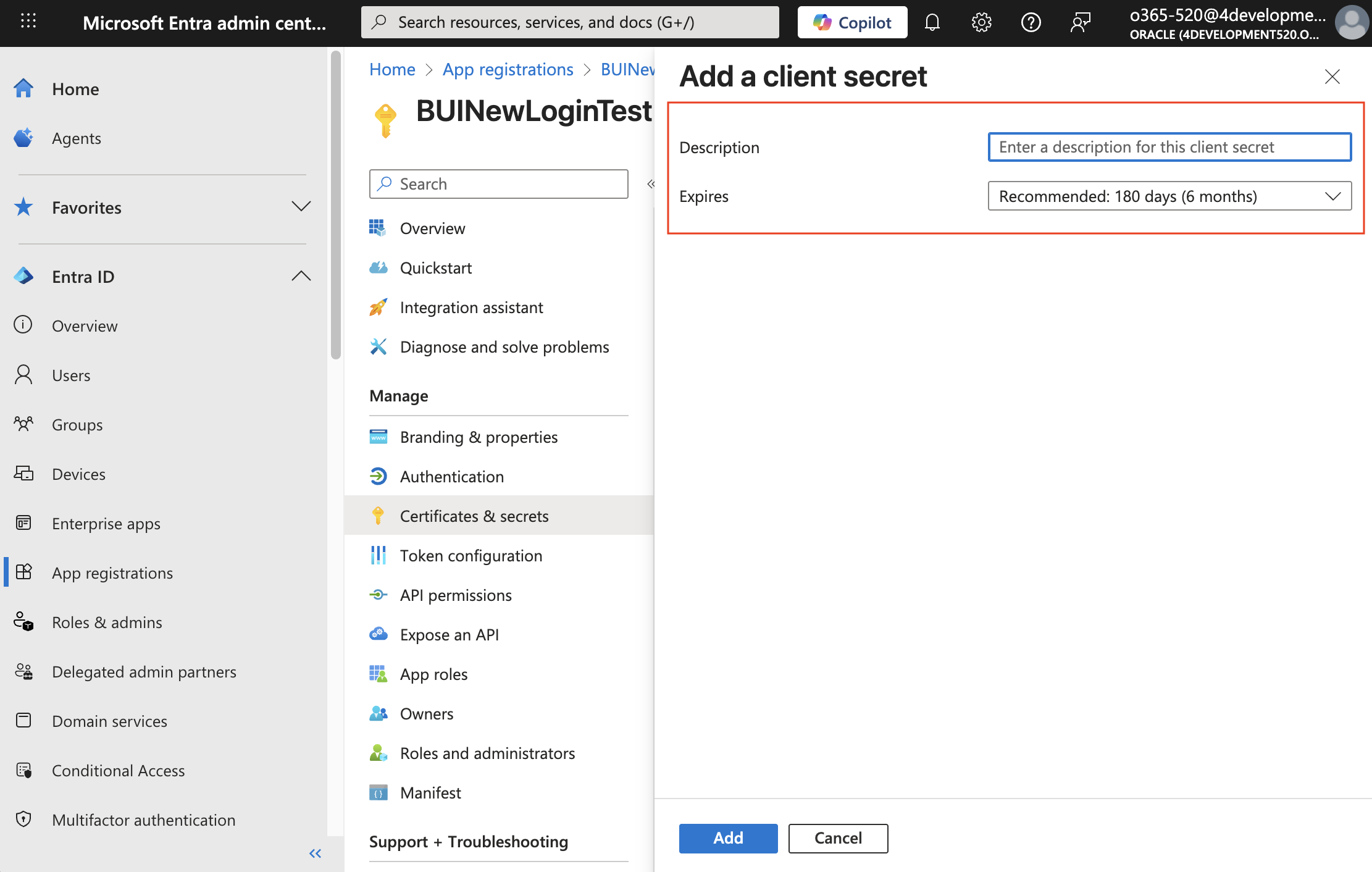1372x872 pixels.
Task: Open API permissions menu item
Action: tap(455, 595)
